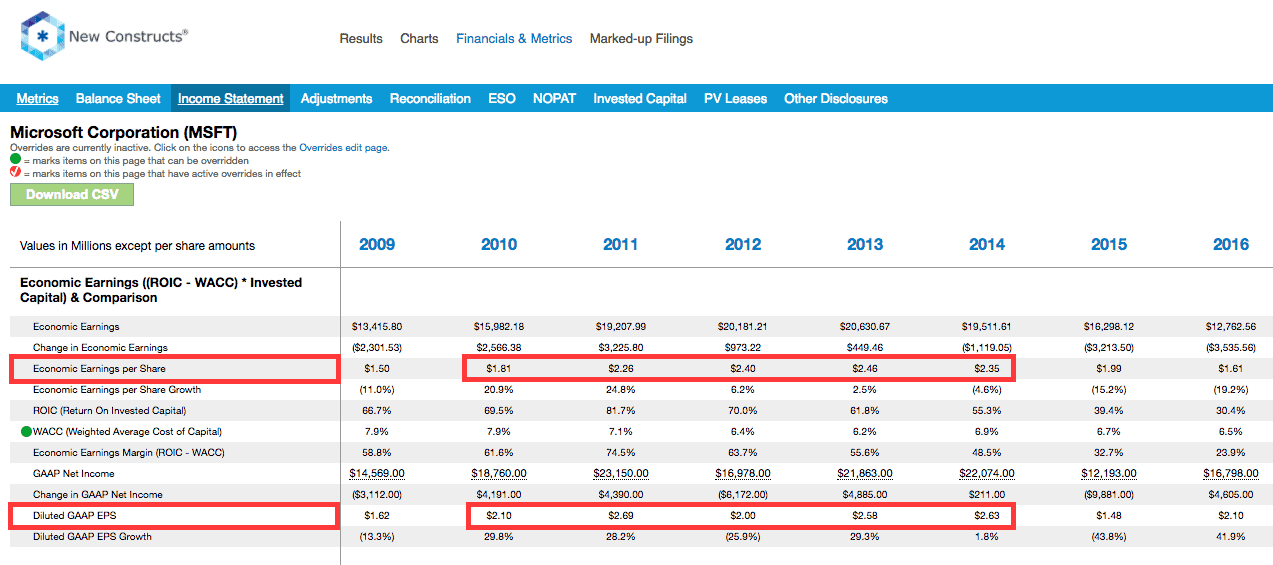Open 2009 GAAP Net Income $14,569.00 link
The height and width of the screenshot is (565, 1273).
pos(377,474)
